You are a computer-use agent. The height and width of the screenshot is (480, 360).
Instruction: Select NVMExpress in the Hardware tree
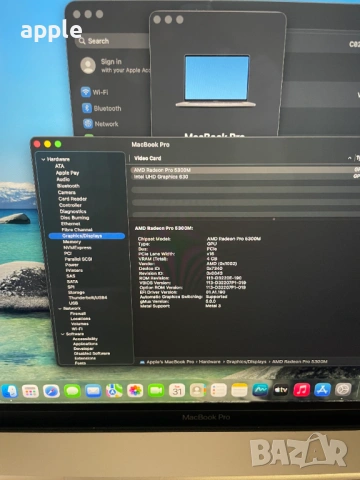pos(77,248)
